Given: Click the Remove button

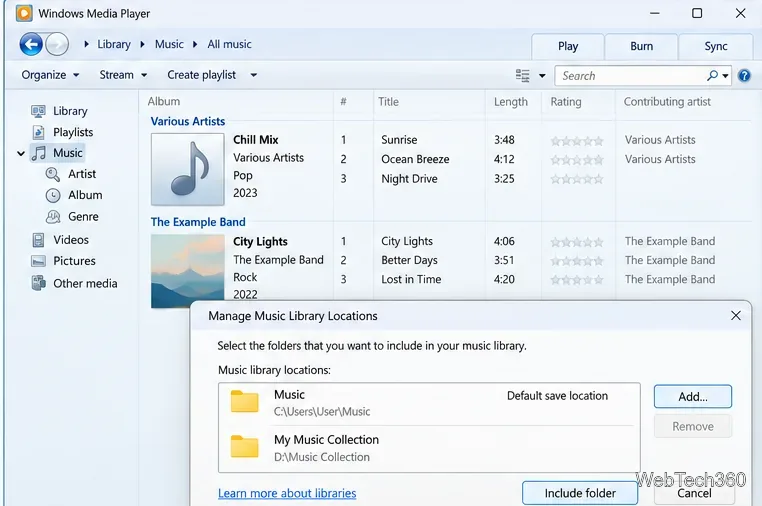Looking at the screenshot, I should click(693, 426).
